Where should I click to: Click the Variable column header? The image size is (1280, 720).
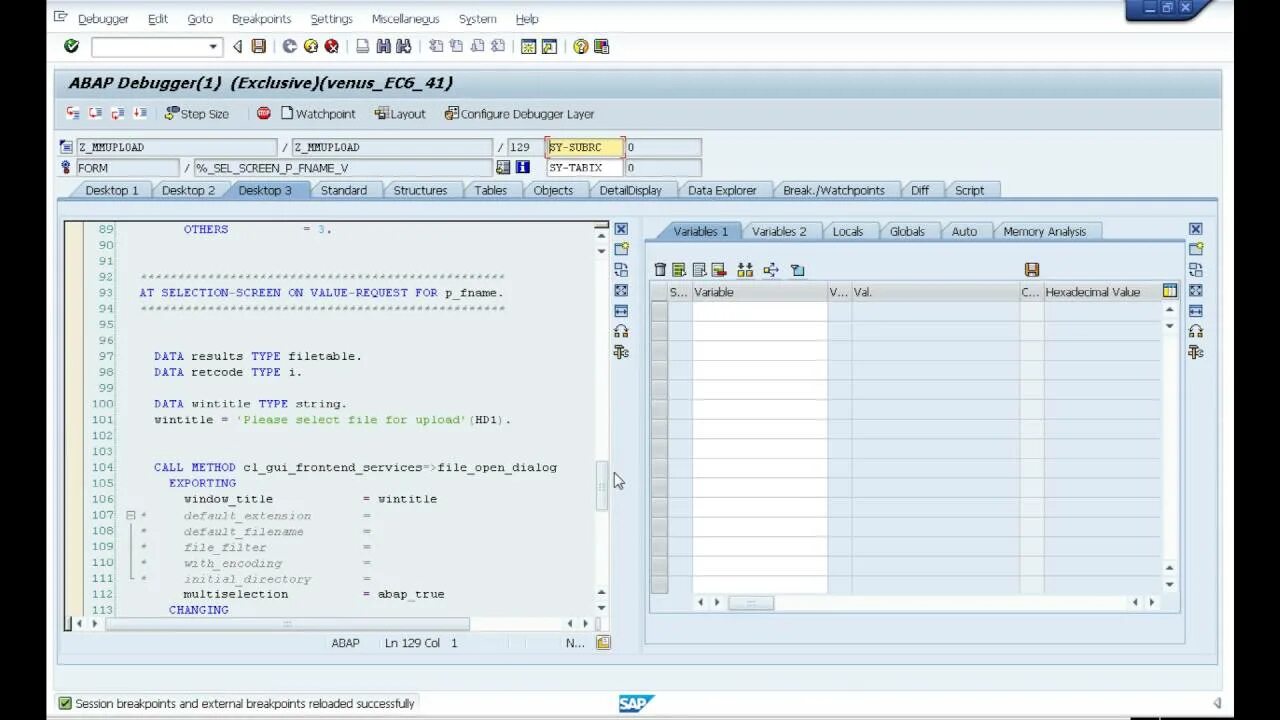coord(760,292)
